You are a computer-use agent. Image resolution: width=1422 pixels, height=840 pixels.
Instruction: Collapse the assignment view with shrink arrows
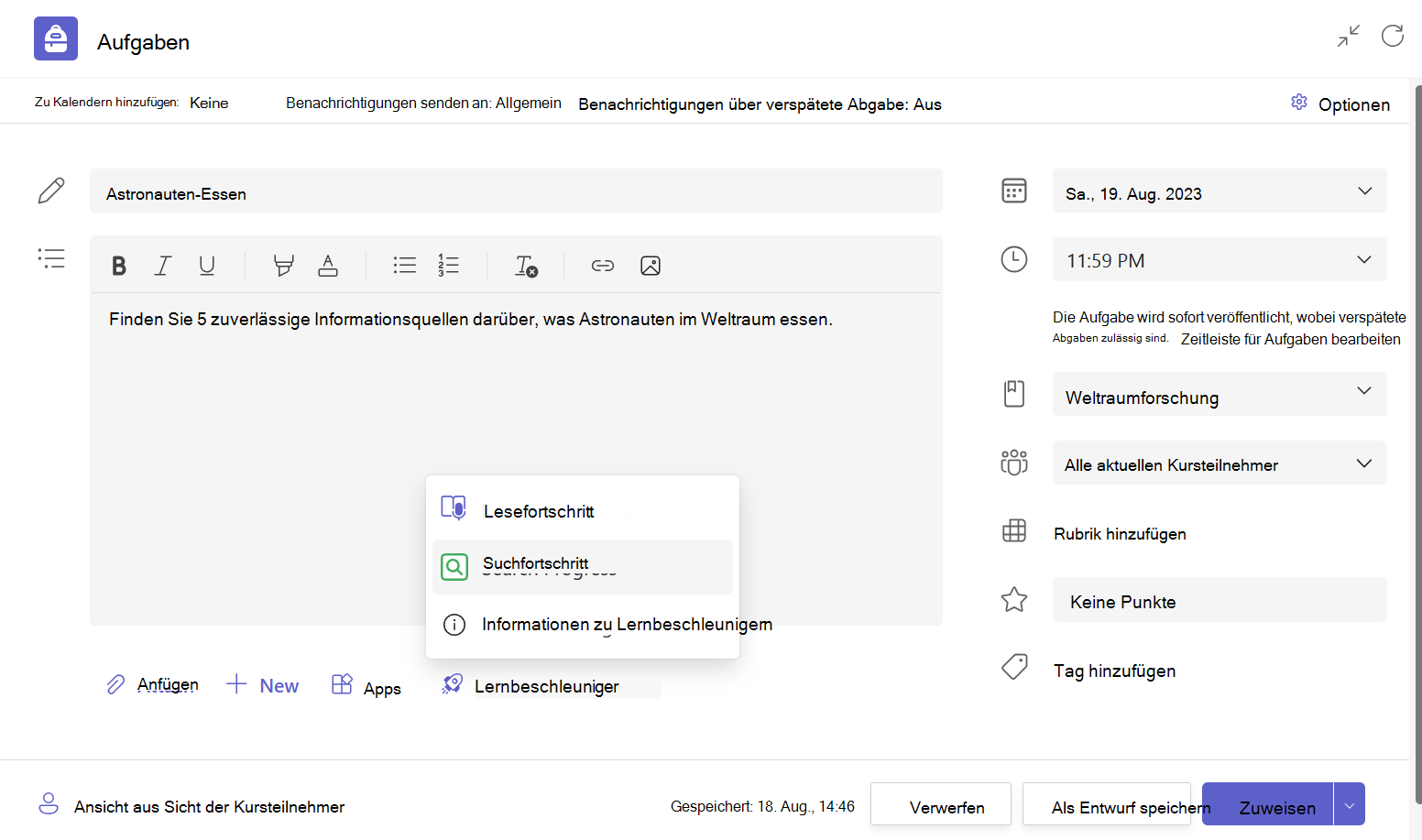tap(1349, 36)
